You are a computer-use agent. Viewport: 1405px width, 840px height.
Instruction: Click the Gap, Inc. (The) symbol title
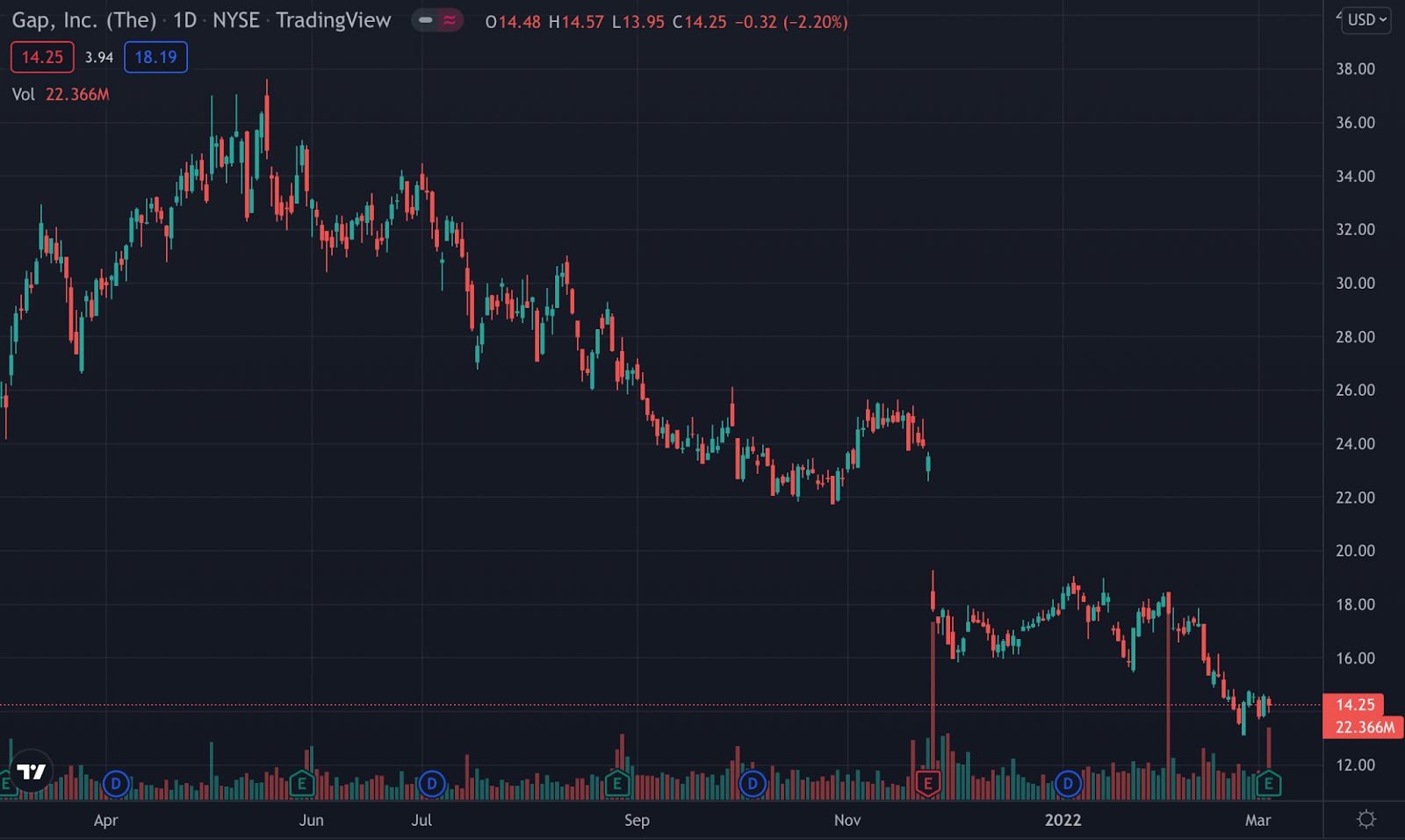tap(84, 20)
